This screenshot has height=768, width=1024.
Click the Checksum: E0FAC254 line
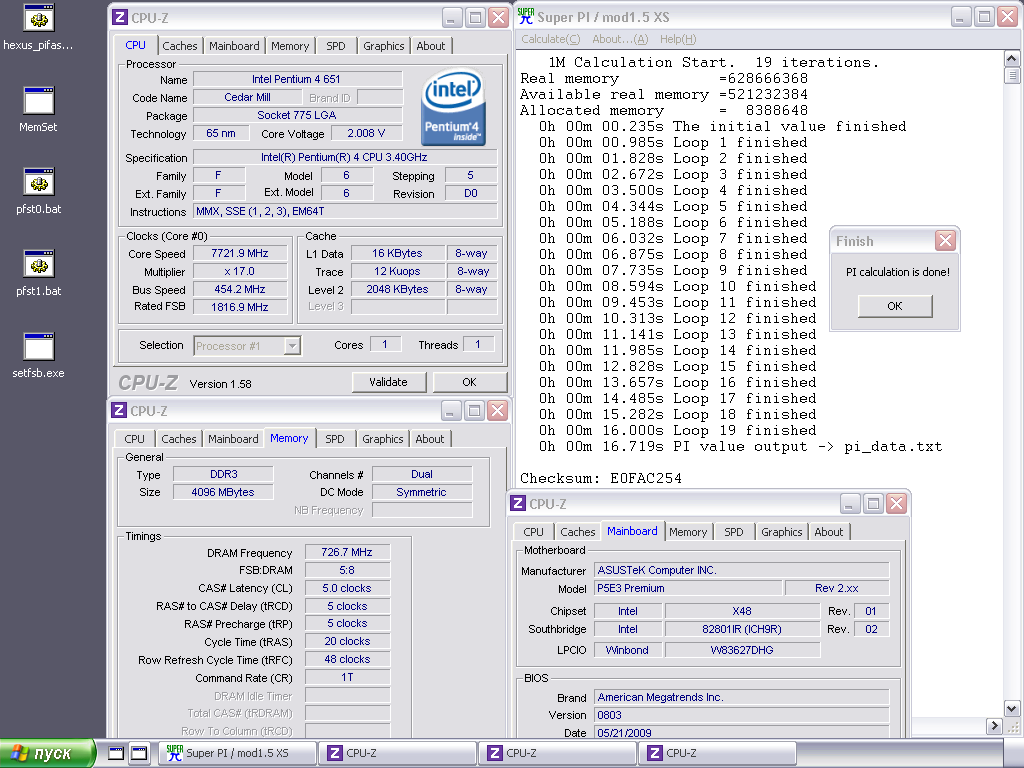coord(601,478)
